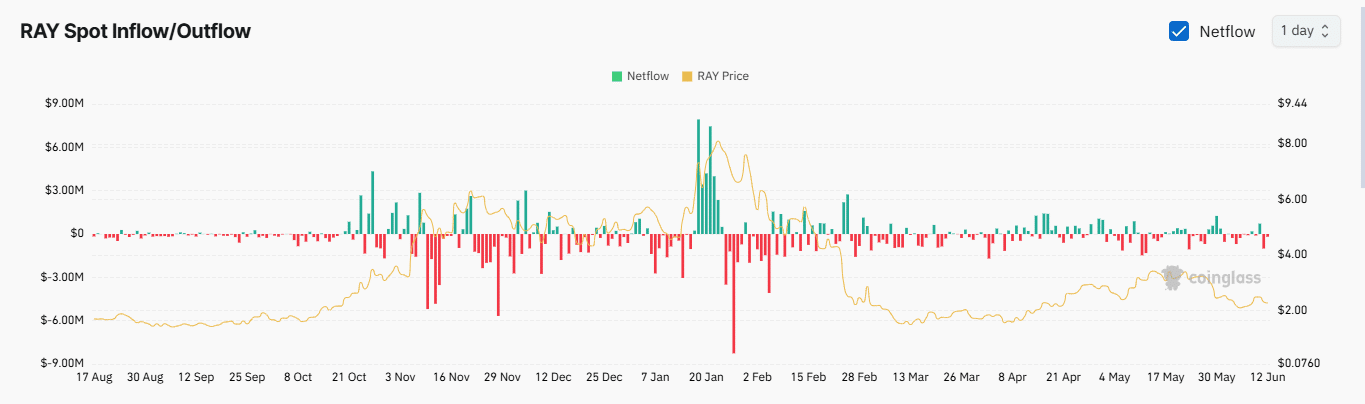1365x404 pixels.
Task: Open the 1 day interval dropdown
Action: [x=1305, y=31]
